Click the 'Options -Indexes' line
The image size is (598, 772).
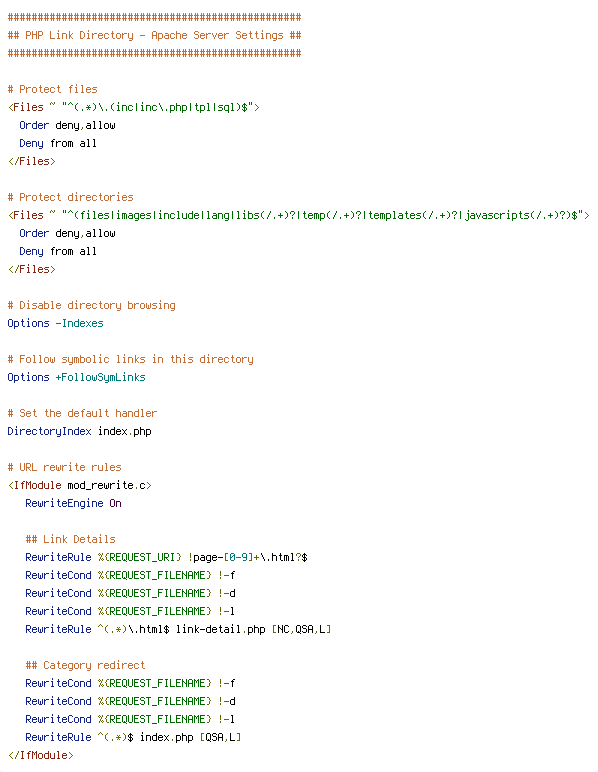56,323
